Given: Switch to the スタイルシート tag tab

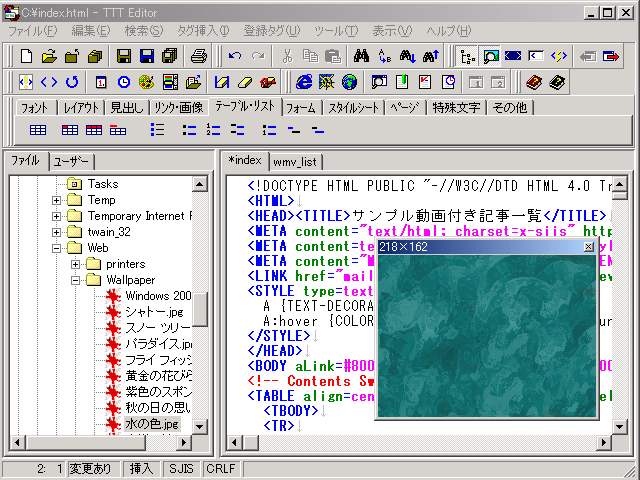Looking at the screenshot, I should [353, 108].
